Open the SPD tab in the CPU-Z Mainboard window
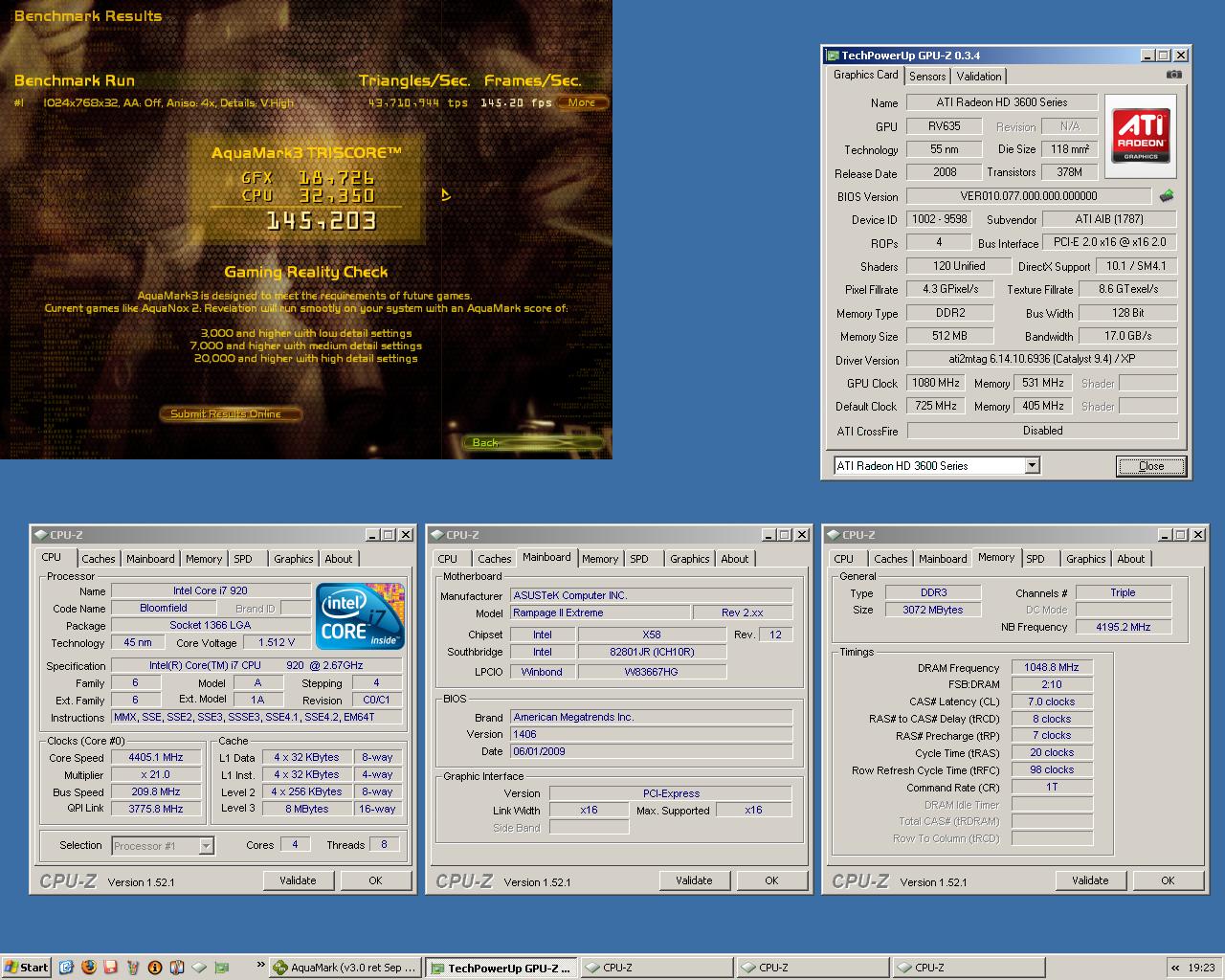 click(639, 559)
